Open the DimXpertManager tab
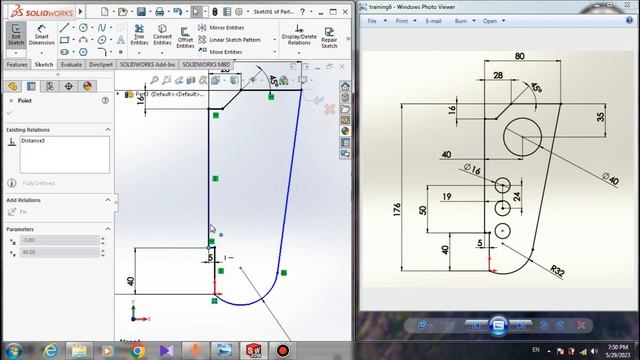Image resolution: width=640 pixels, height=360 pixels. tap(69, 86)
